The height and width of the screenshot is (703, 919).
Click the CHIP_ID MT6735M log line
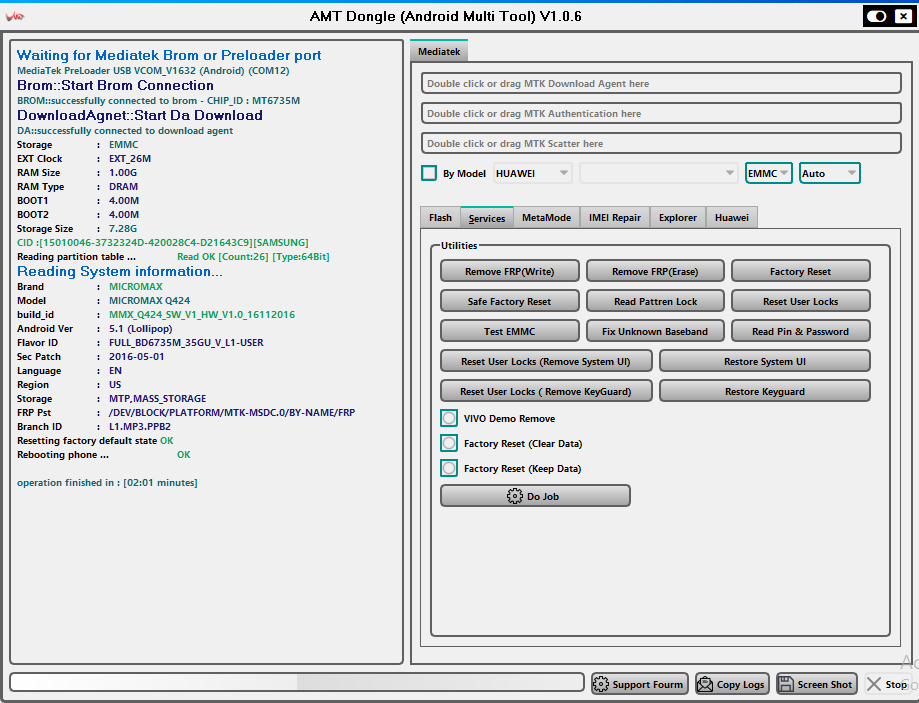click(x=158, y=100)
